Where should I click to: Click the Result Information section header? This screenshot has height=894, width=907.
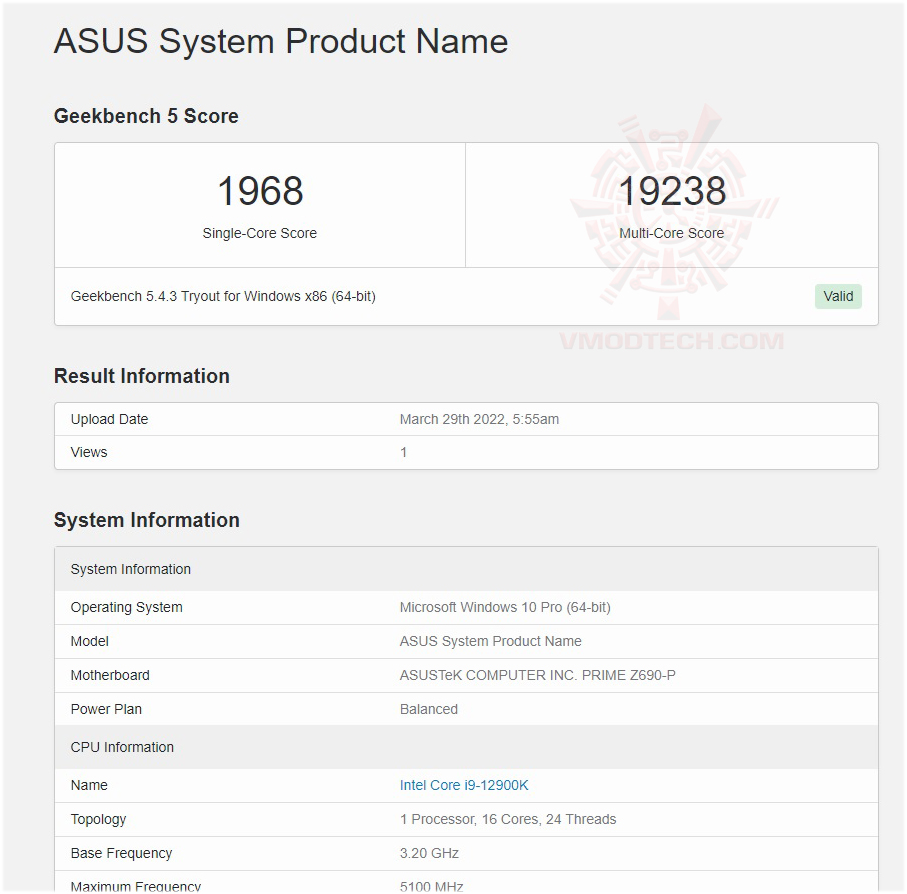tap(141, 376)
